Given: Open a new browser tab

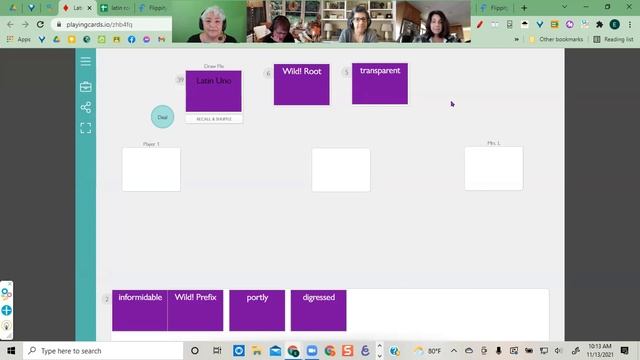Looking at the screenshot, I should pyautogui.click(x=524, y=8).
